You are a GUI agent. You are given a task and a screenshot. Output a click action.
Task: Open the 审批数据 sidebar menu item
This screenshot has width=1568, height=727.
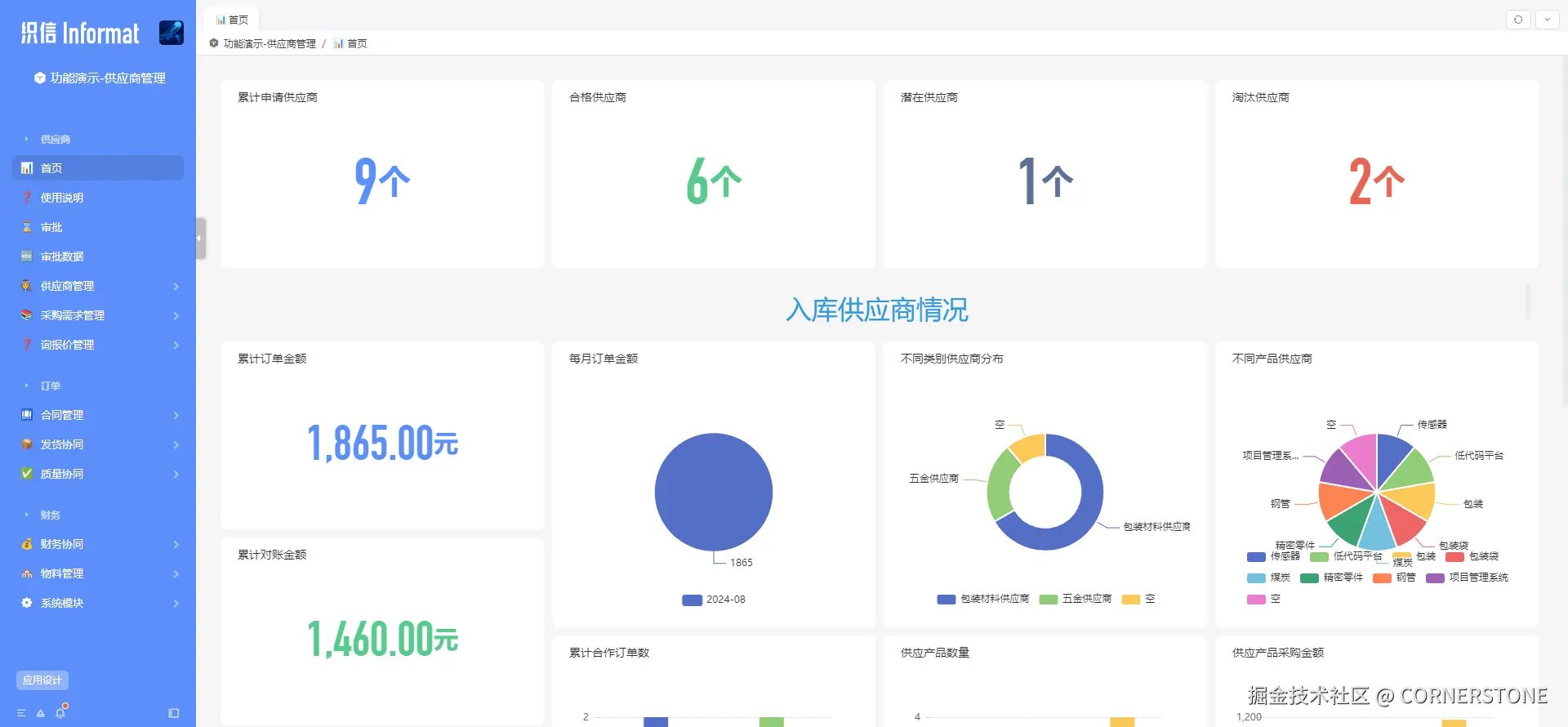98,256
